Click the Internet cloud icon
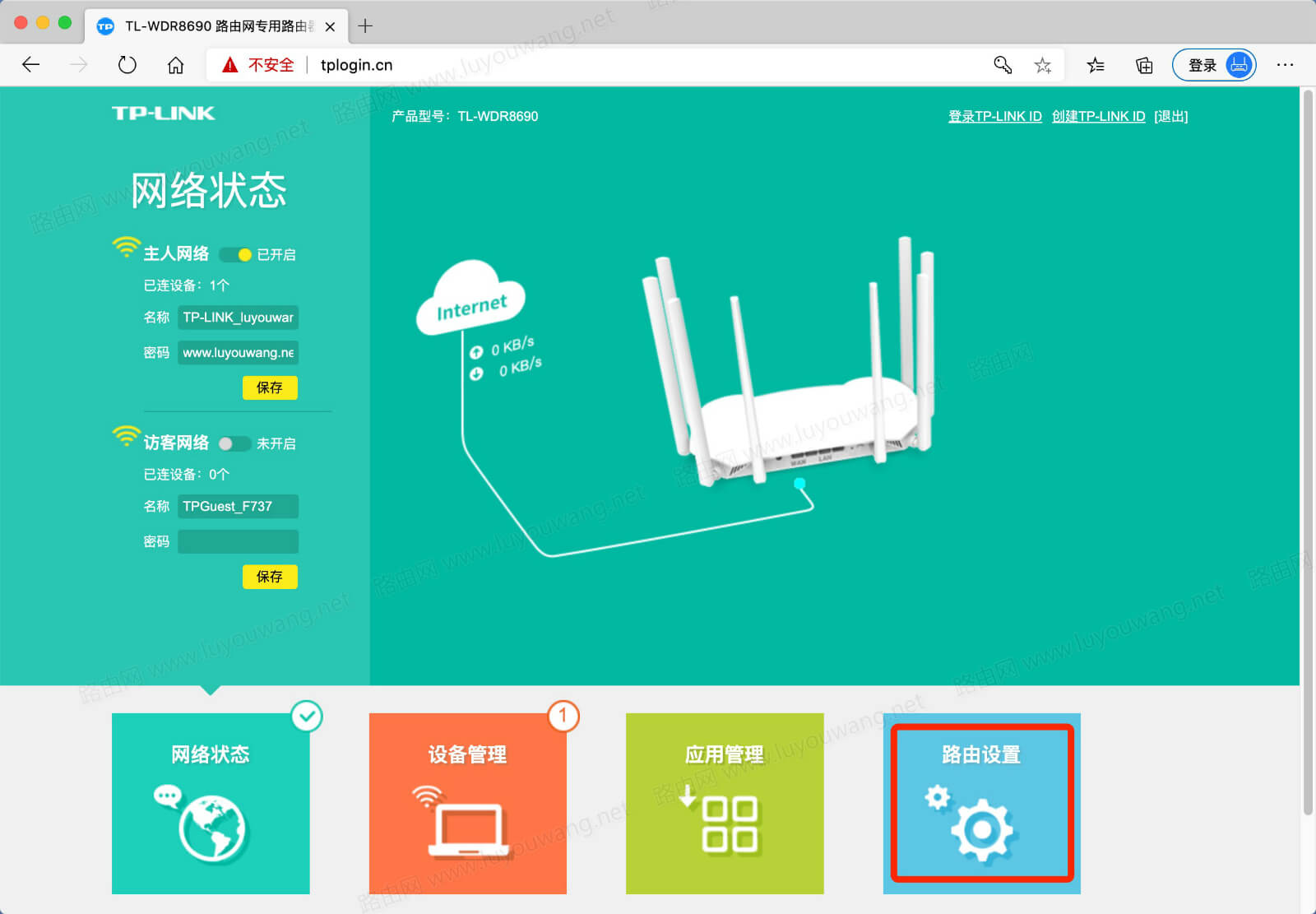The width and height of the screenshot is (1316, 914). coord(470,298)
